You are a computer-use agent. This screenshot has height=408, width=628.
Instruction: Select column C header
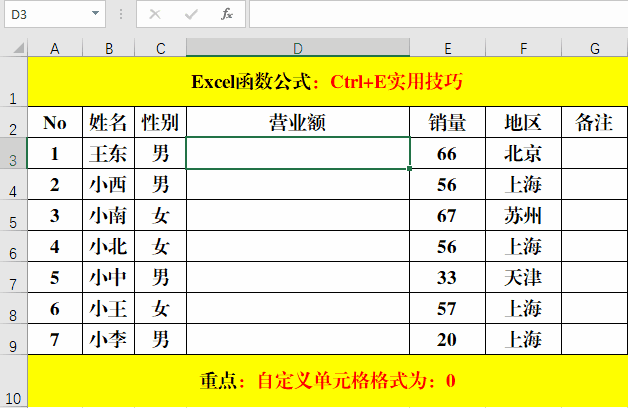[x=161, y=48]
